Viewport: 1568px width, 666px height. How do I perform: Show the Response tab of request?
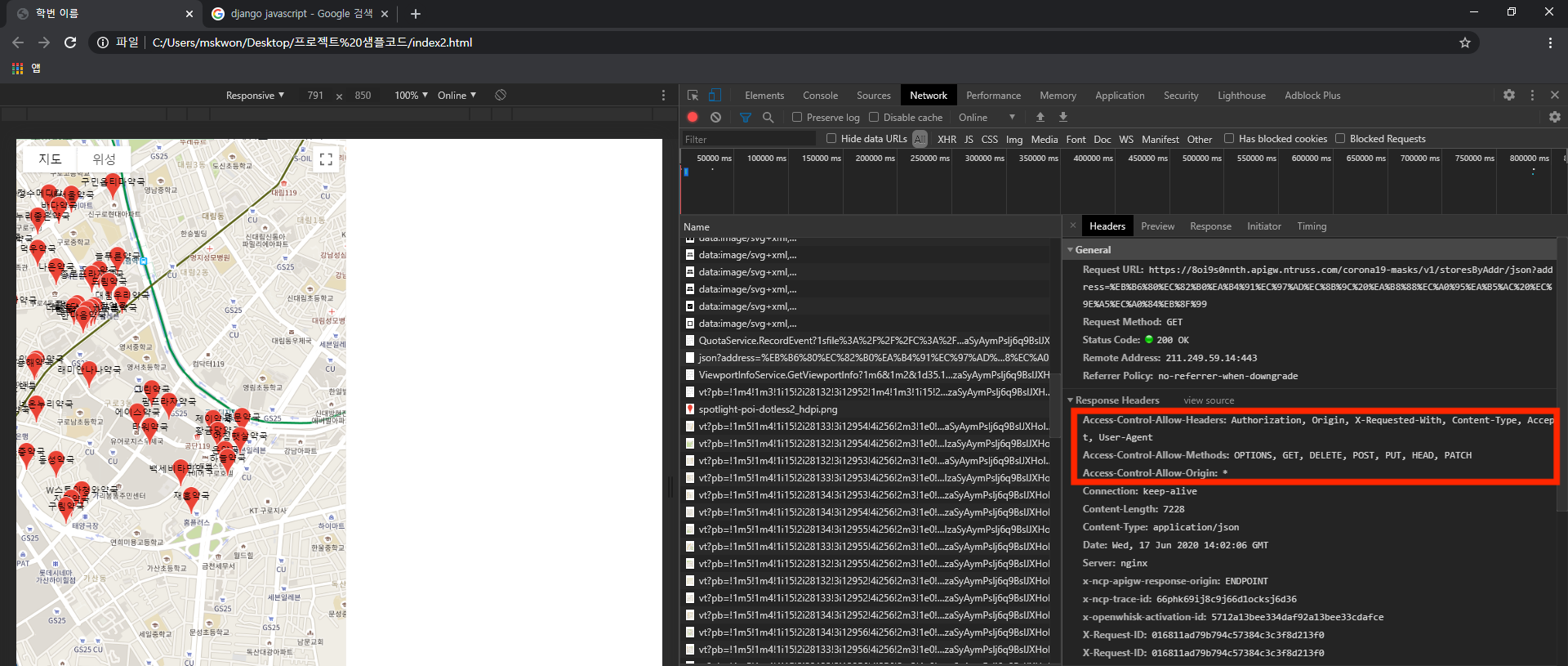pos(1210,226)
